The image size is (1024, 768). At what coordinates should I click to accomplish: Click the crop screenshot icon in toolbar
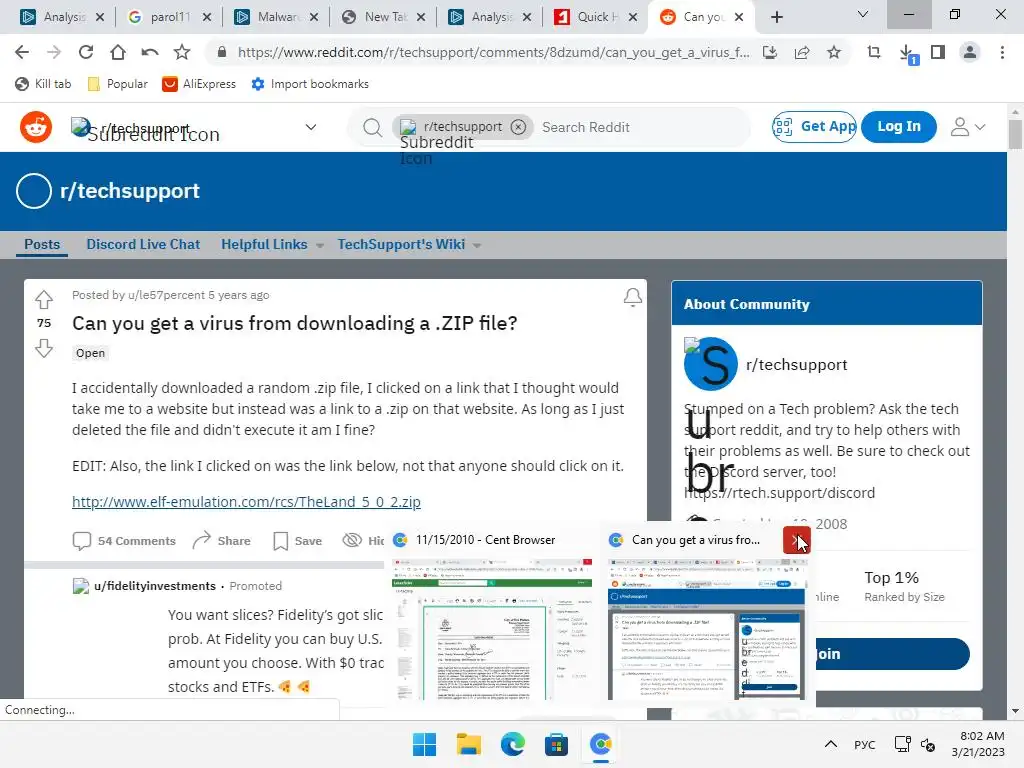[x=874, y=52]
